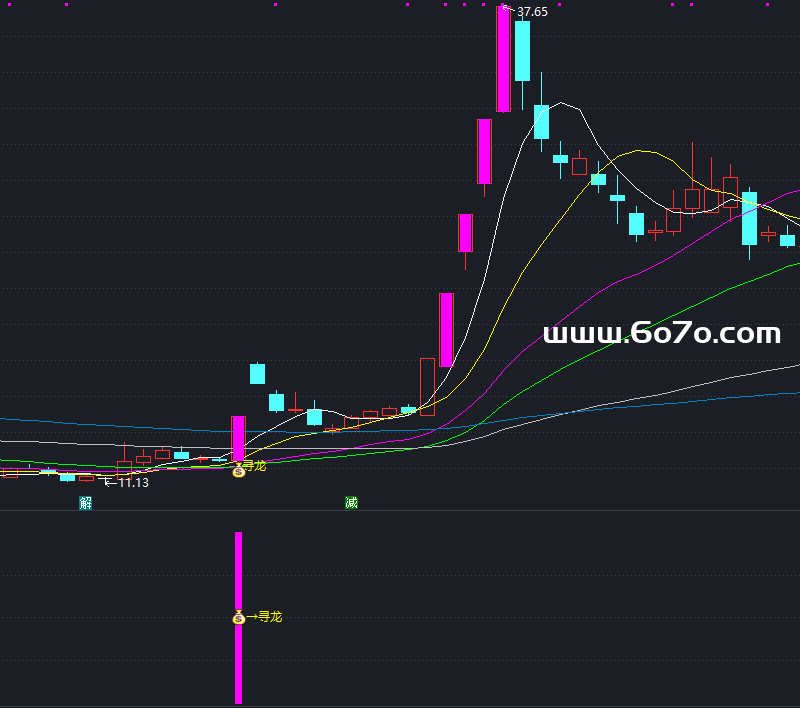Click the →寻龙 label in the indicator panel
The image size is (800, 708).
click(264, 617)
